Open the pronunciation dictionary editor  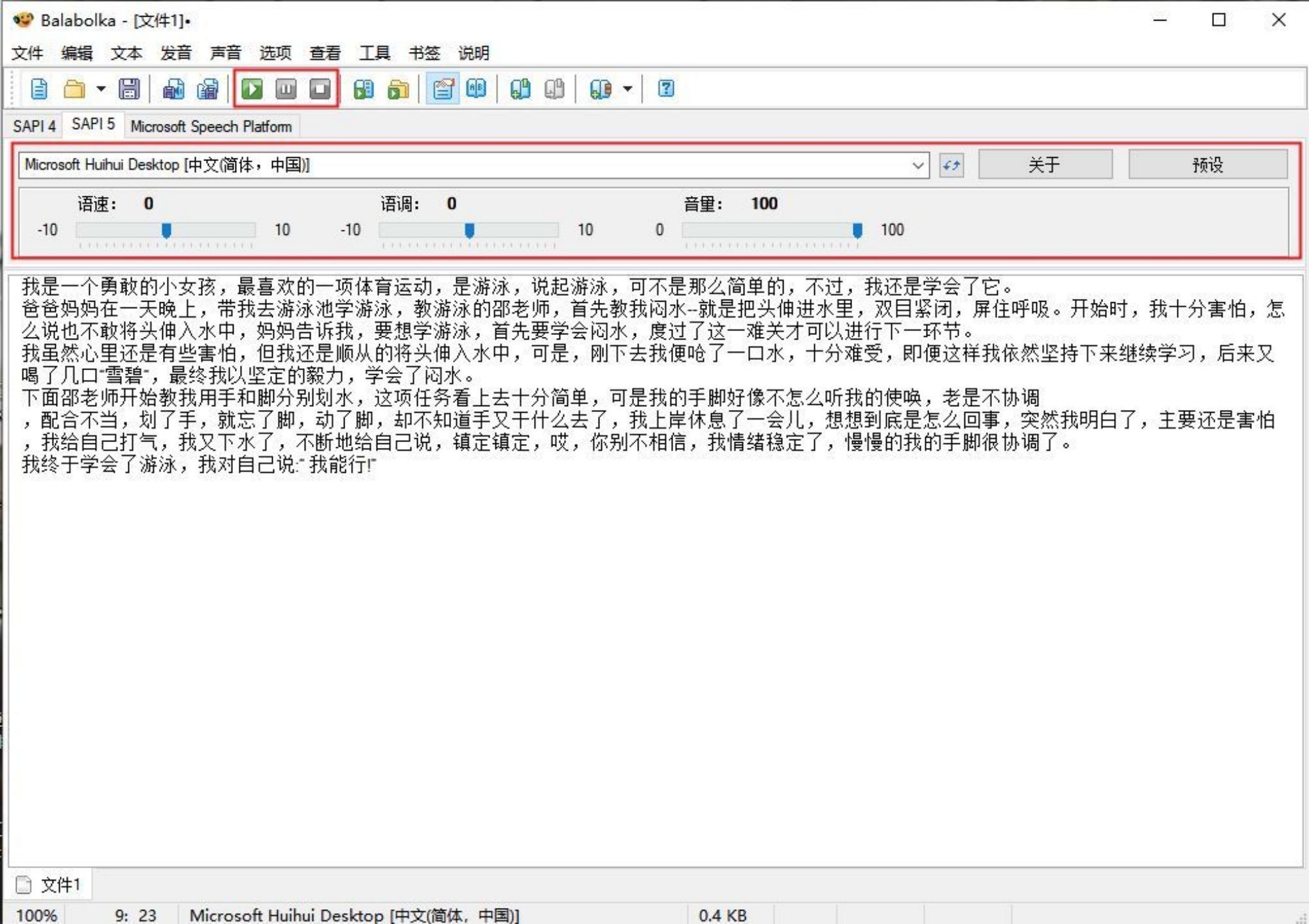476,90
